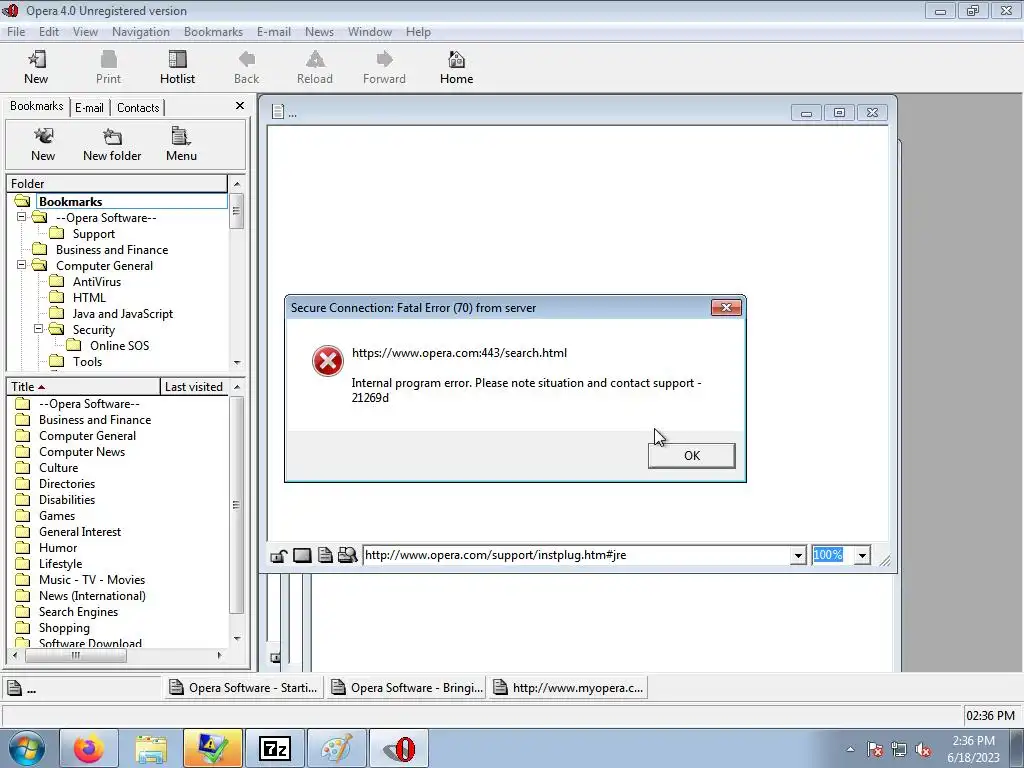
Task: Open the Navigation menu
Action: pos(140,32)
